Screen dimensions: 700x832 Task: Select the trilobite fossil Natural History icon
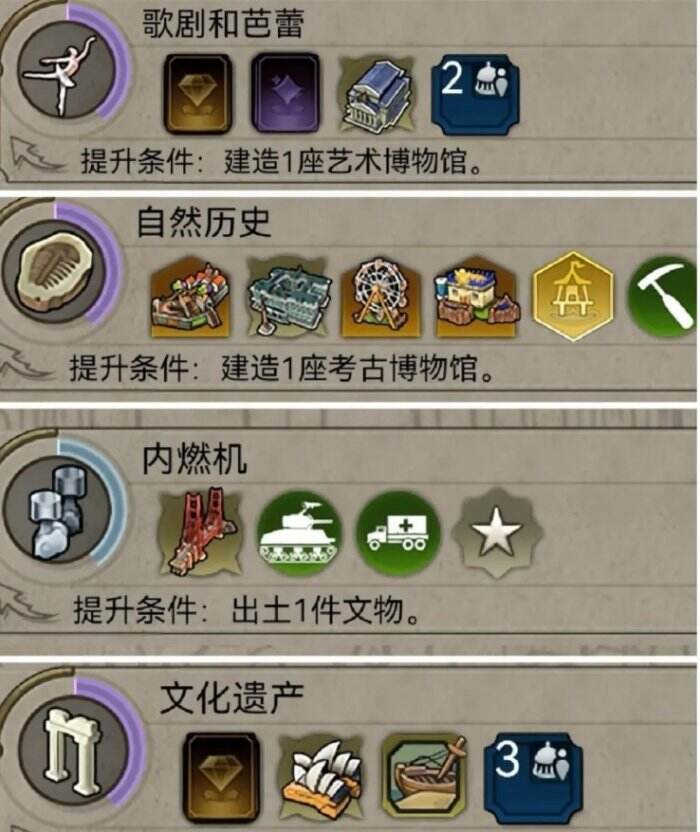(x=57, y=271)
